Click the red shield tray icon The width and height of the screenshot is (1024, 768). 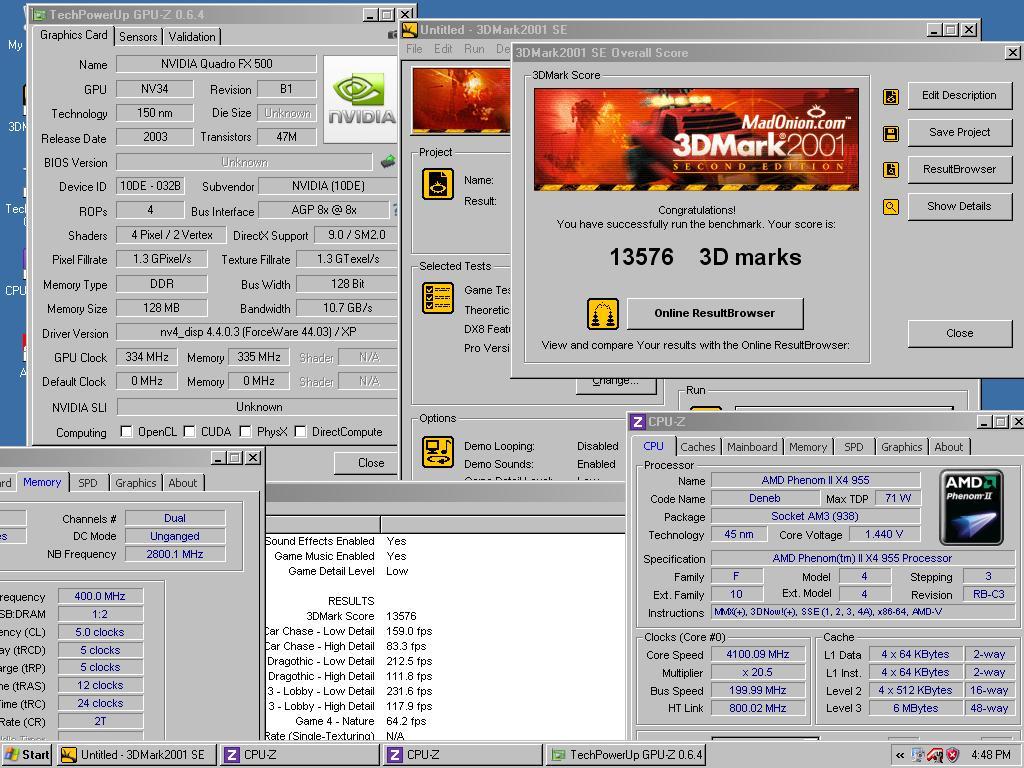(x=953, y=755)
